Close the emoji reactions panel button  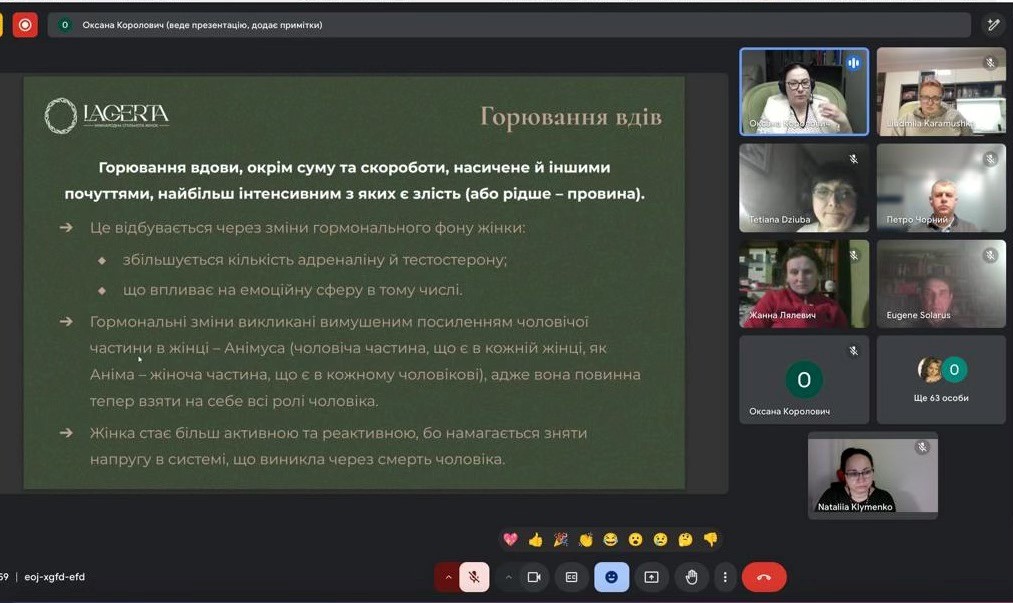click(611, 577)
